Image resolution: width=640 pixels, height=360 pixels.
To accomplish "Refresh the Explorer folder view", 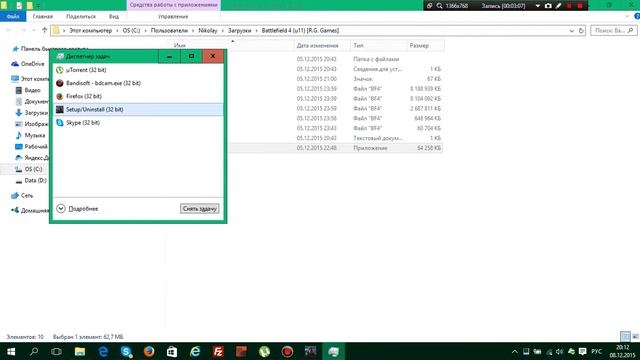I will tap(581, 31).
